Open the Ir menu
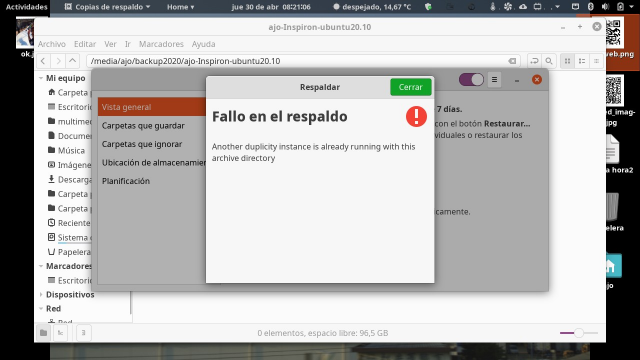The height and width of the screenshot is (360, 640). click(x=128, y=44)
